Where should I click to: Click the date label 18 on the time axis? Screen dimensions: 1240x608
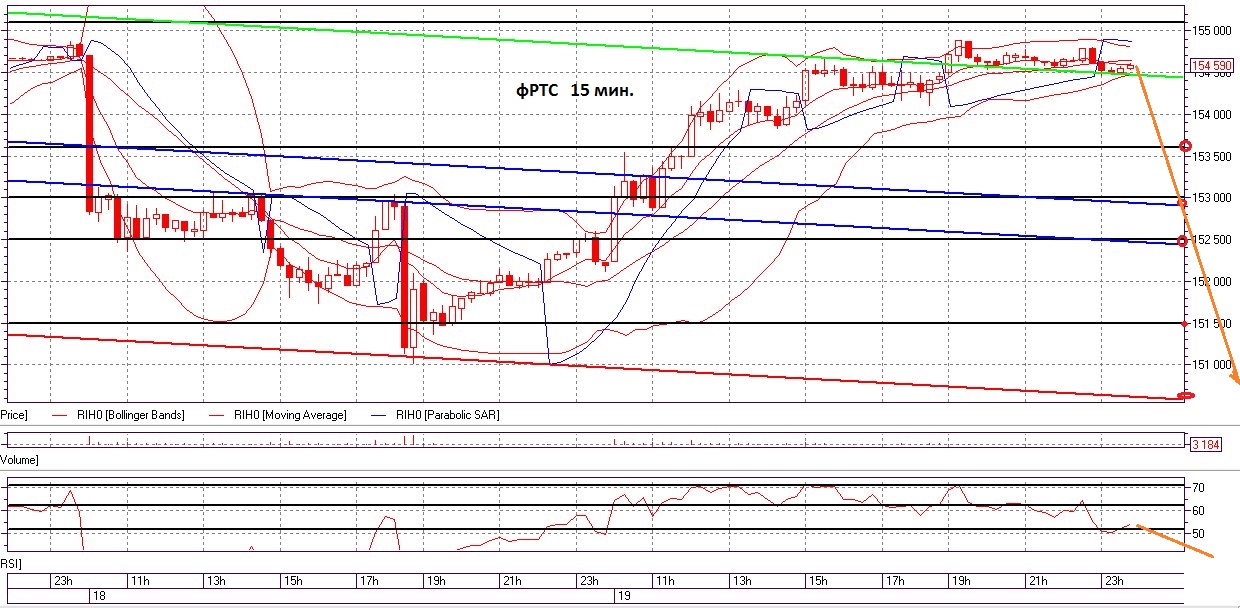98,595
